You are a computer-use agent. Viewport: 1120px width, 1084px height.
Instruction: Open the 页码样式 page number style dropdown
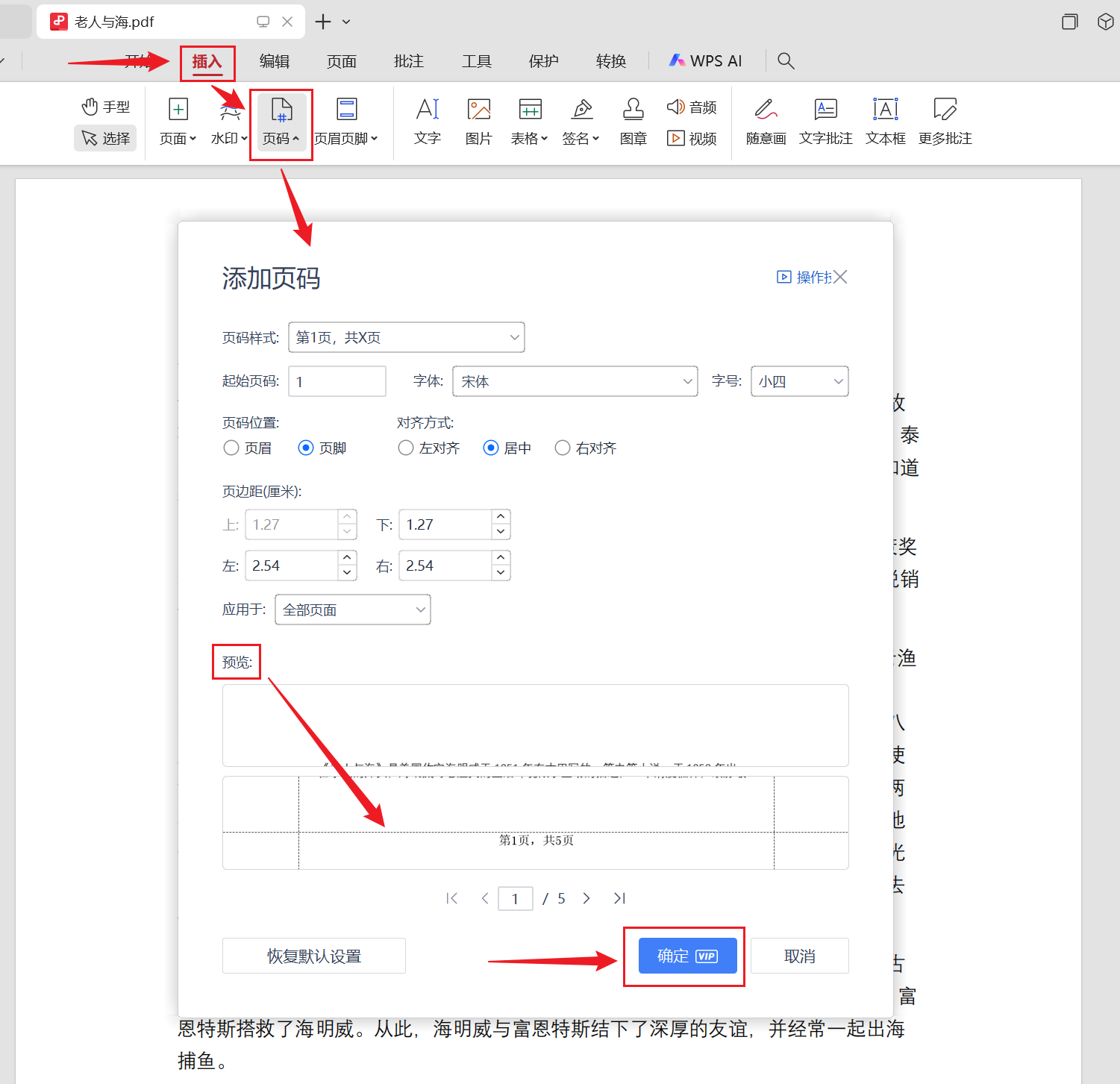coord(513,337)
